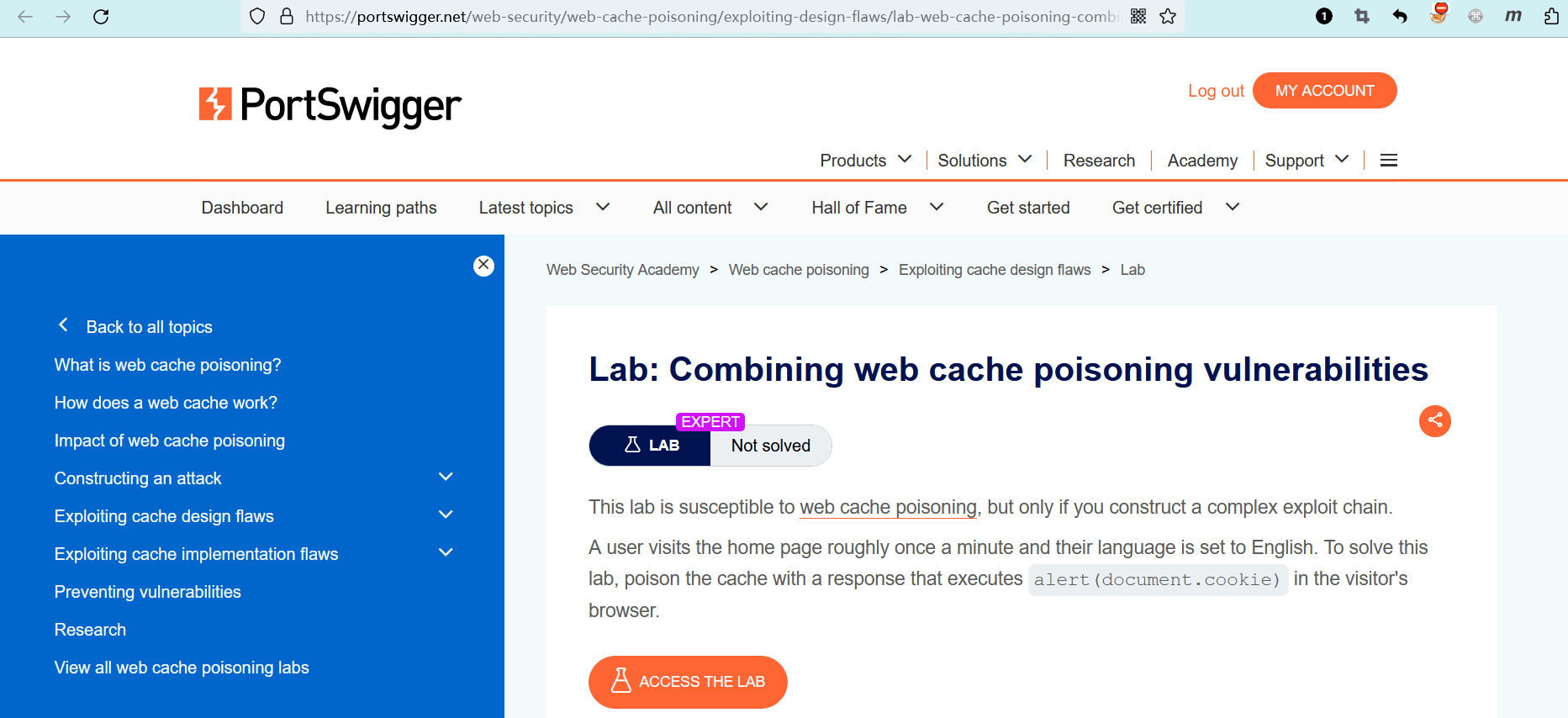This screenshot has width=1568, height=718.
Task: Click the ACCESS THE LAB button
Action: (x=688, y=682)
